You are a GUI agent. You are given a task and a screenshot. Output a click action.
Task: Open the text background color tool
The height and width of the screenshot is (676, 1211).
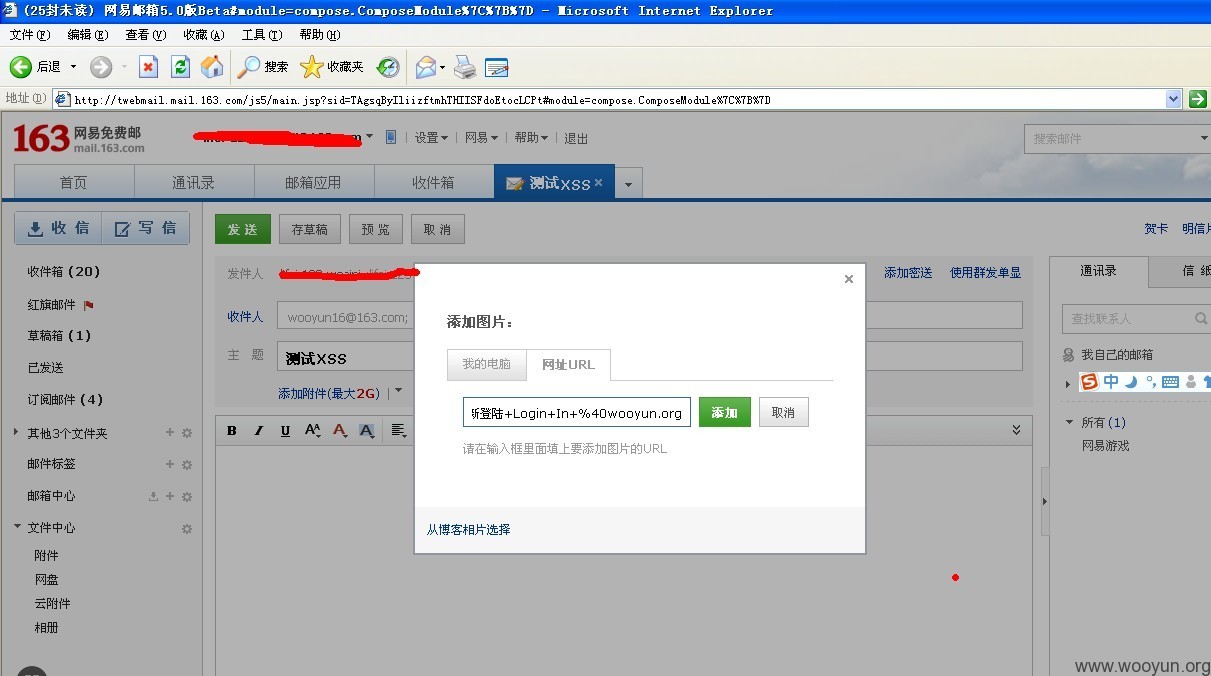(367, 430)
